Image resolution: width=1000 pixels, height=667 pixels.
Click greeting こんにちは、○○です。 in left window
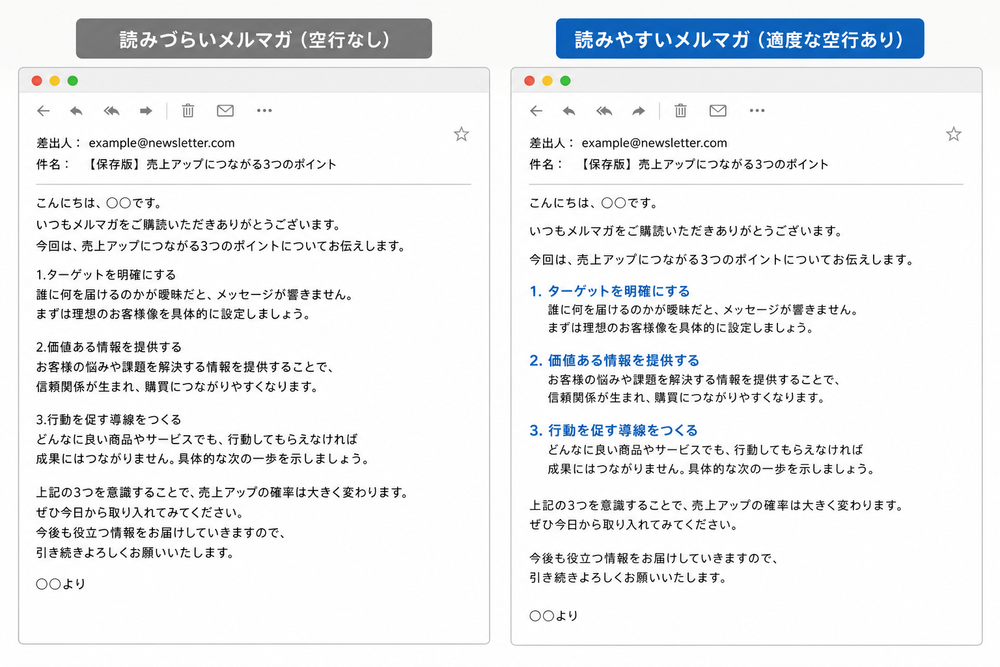[99, 203]
